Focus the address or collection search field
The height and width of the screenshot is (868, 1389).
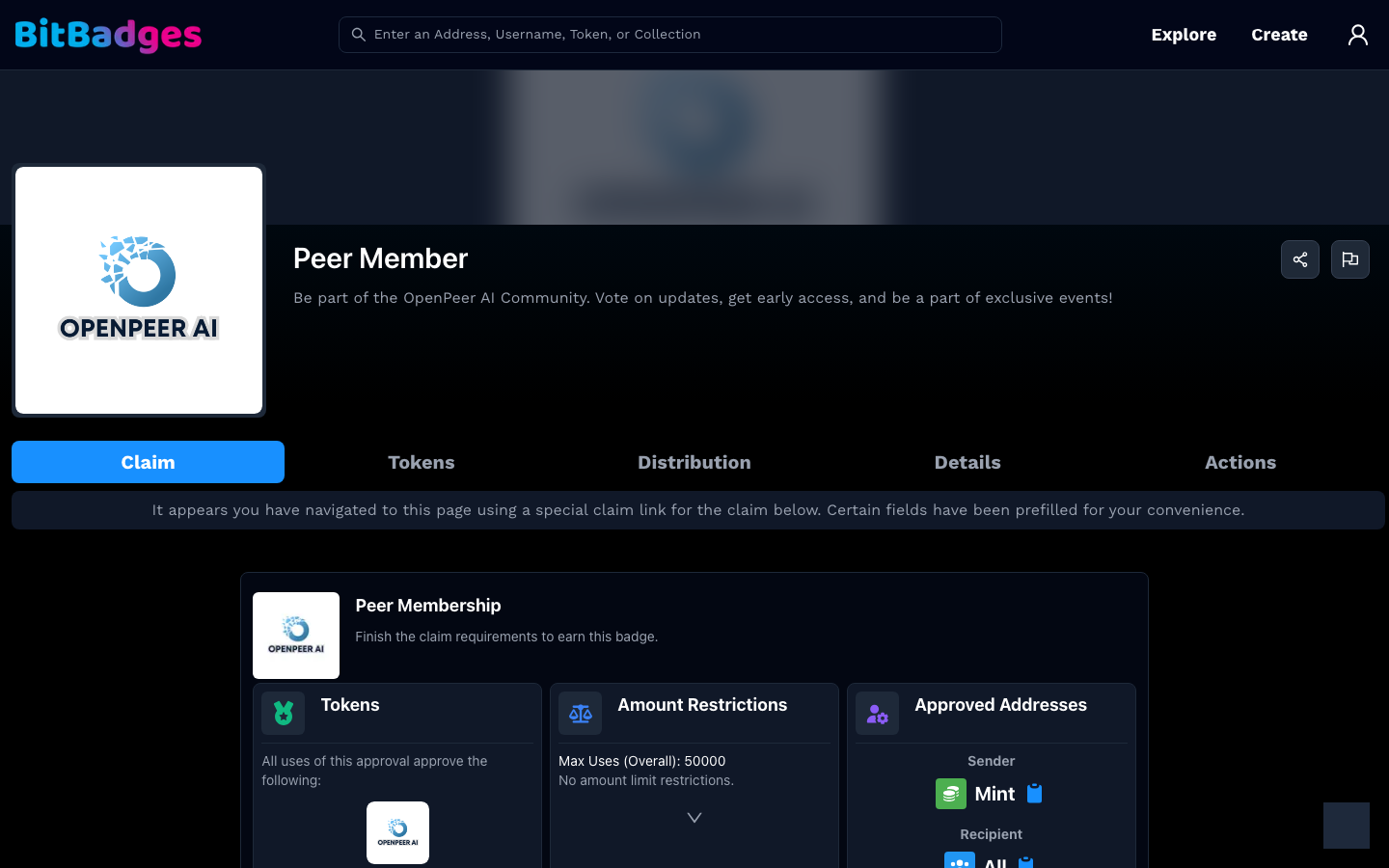coord(669,35)
